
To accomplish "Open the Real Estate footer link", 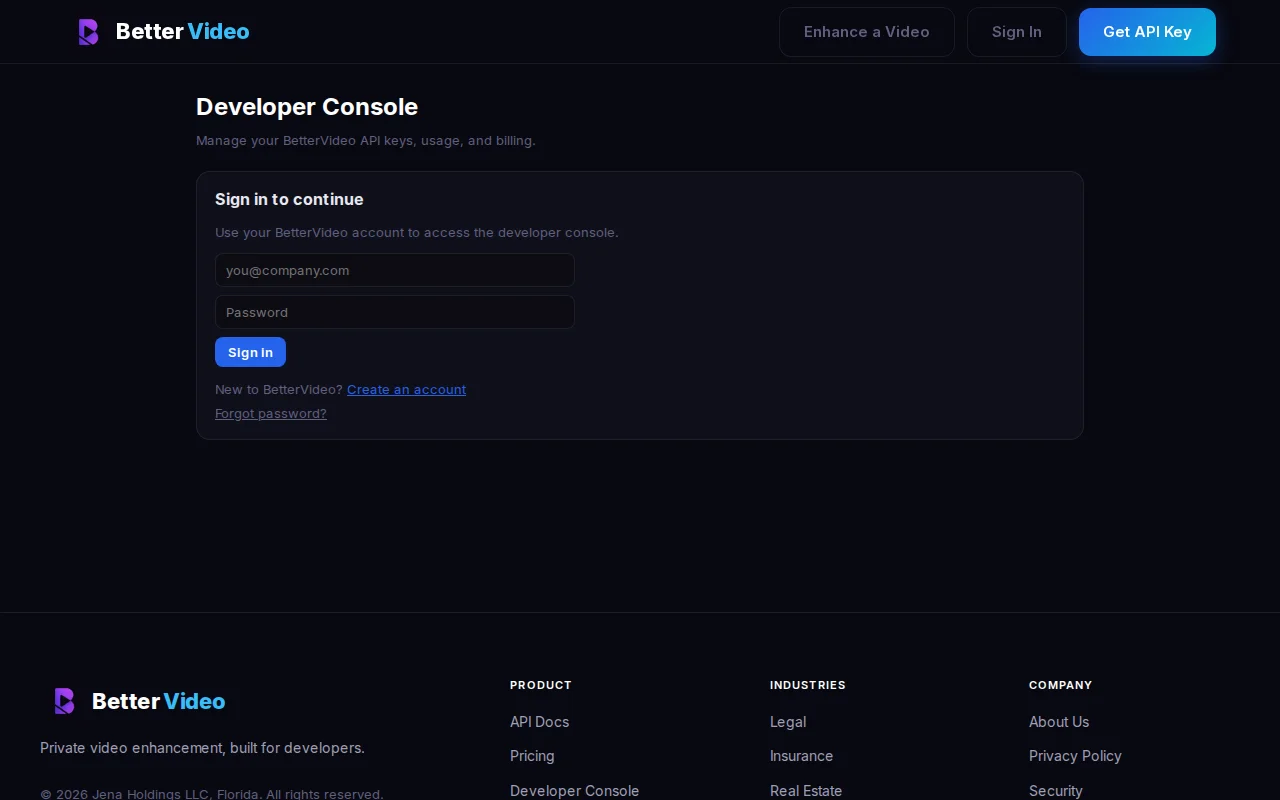I will [x=806, y=790].
